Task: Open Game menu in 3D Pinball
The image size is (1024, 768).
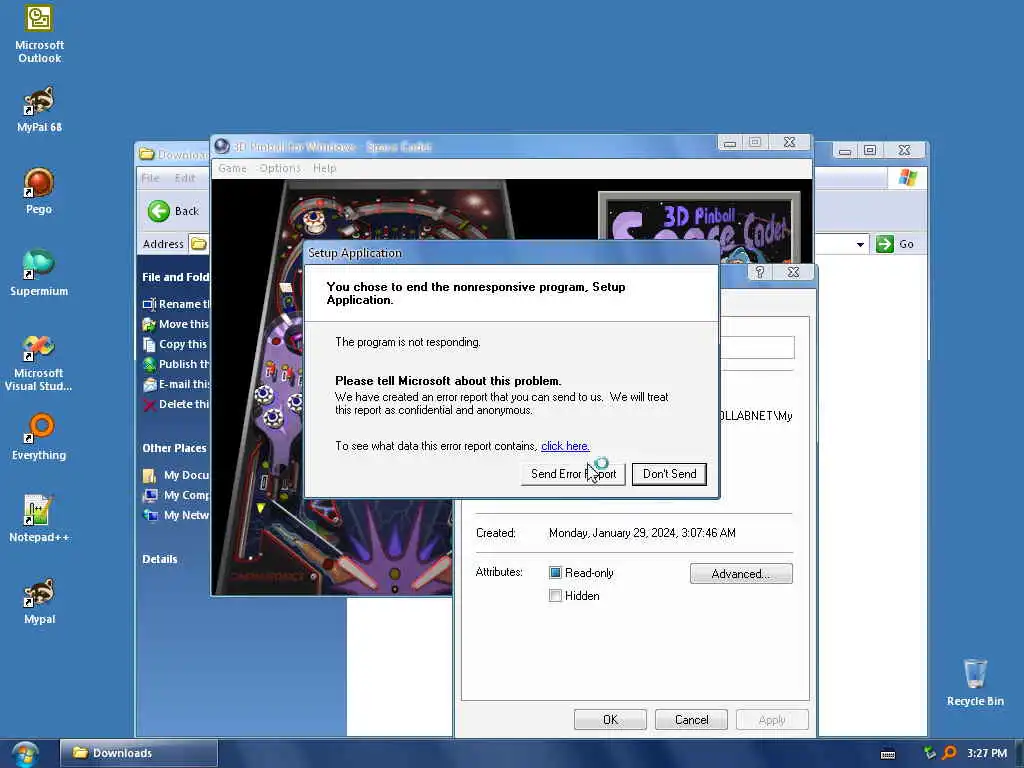Action: click(232, 168)
